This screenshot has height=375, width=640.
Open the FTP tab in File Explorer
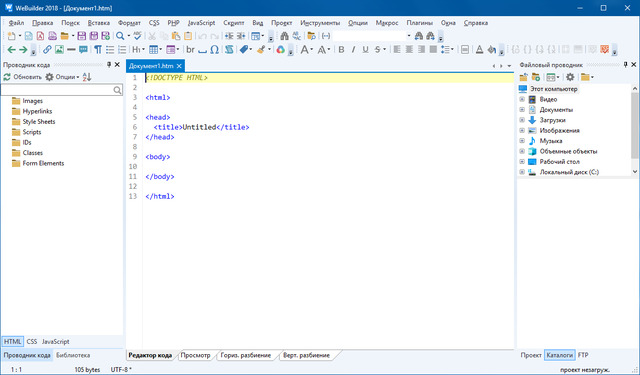[583, 355]
